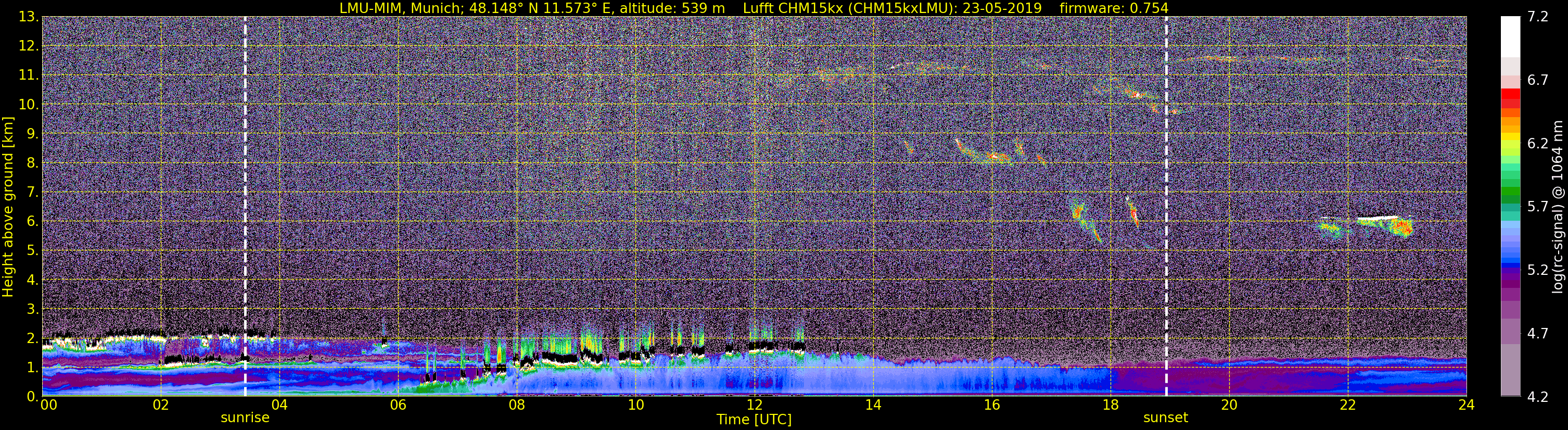Click the height axis tick 13

(28, 17)
